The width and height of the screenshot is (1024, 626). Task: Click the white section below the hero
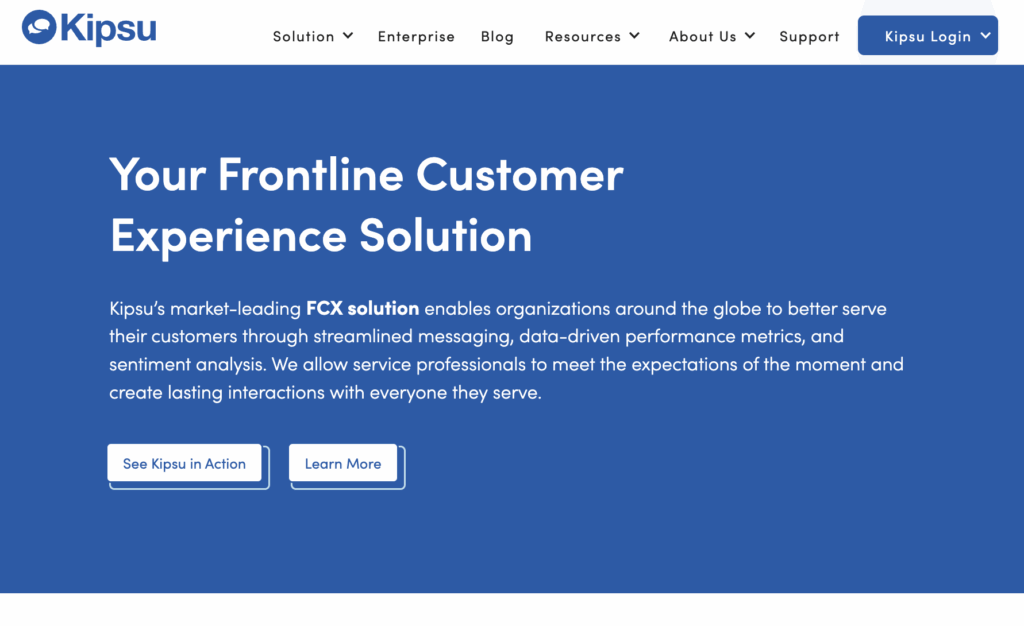pyautogui.click(x=512, y=610)
